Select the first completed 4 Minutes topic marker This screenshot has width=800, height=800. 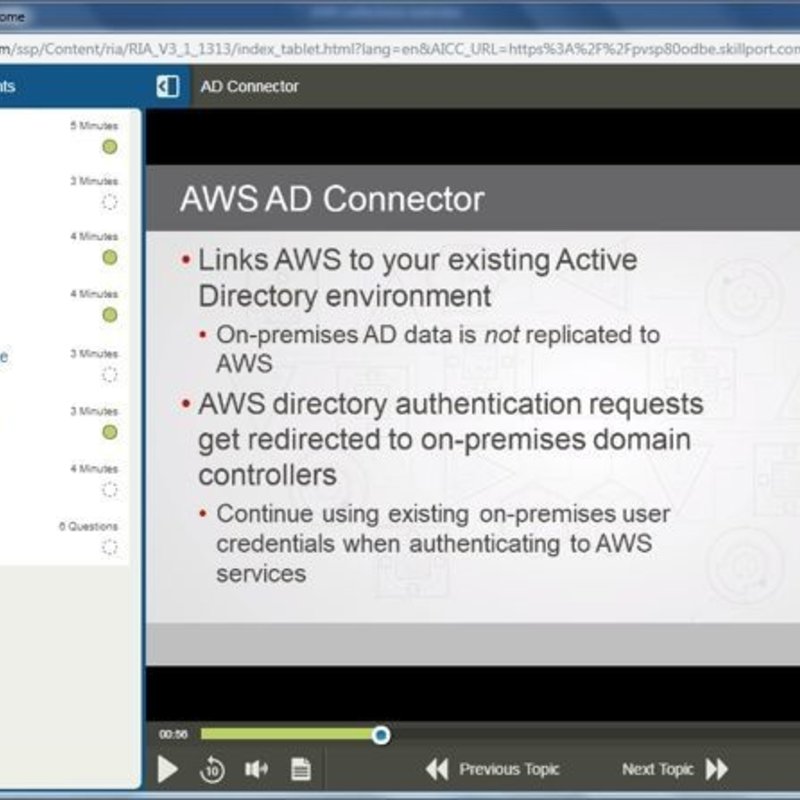pyautogui.click(x=110, y=258)
